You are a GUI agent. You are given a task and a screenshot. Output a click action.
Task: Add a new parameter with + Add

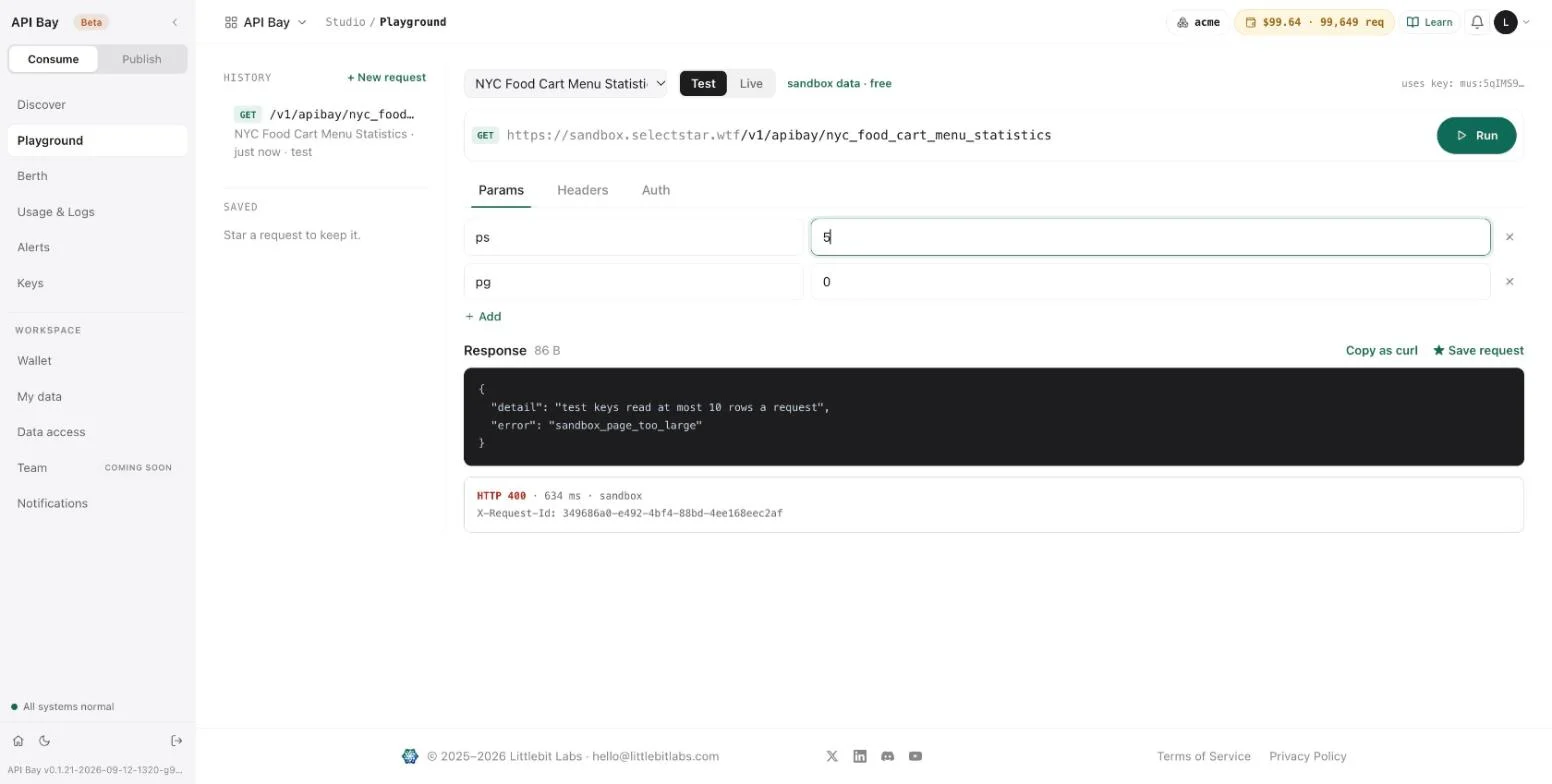pos(483,316)
